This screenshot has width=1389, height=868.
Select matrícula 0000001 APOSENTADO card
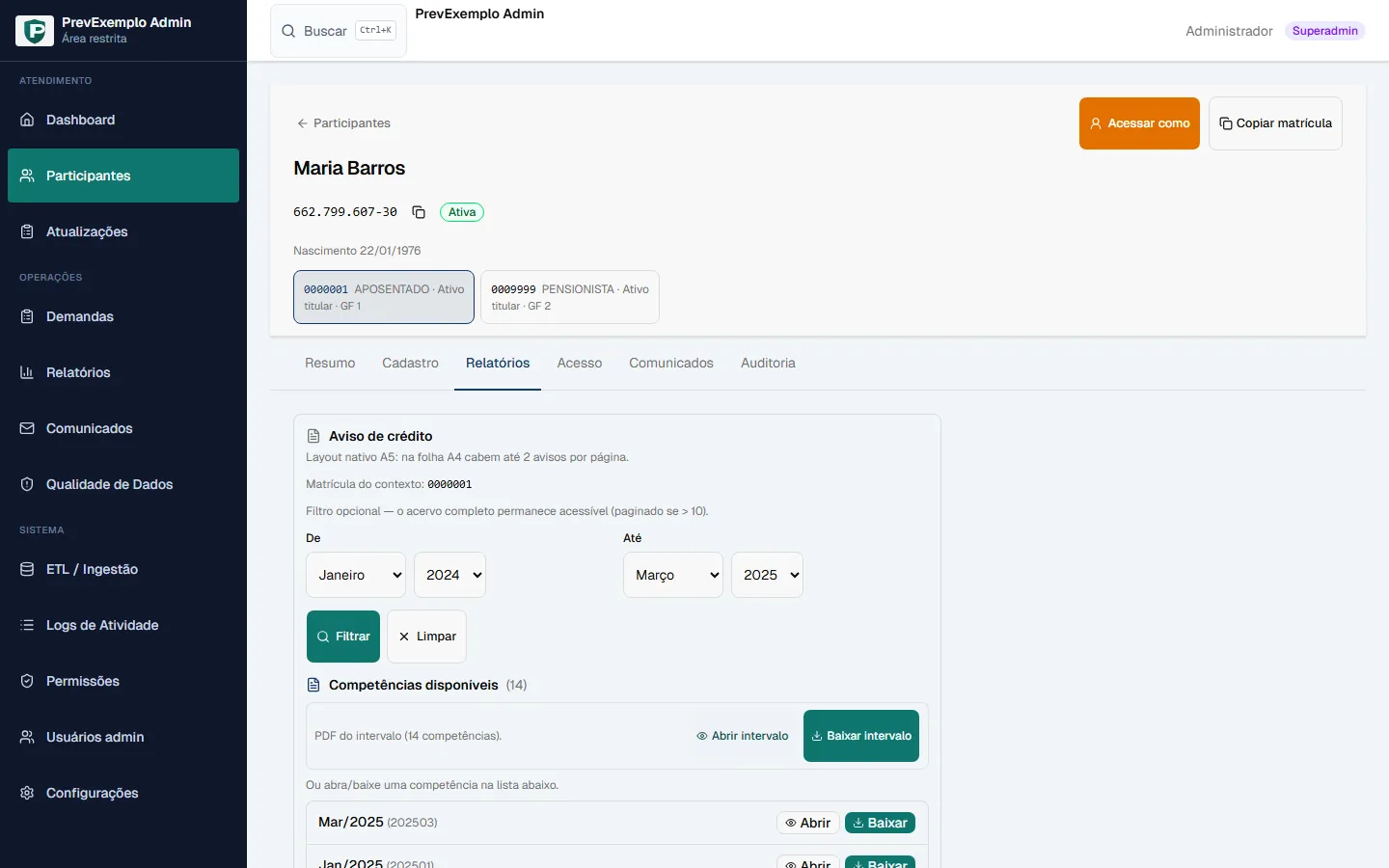tap(384, 297)
